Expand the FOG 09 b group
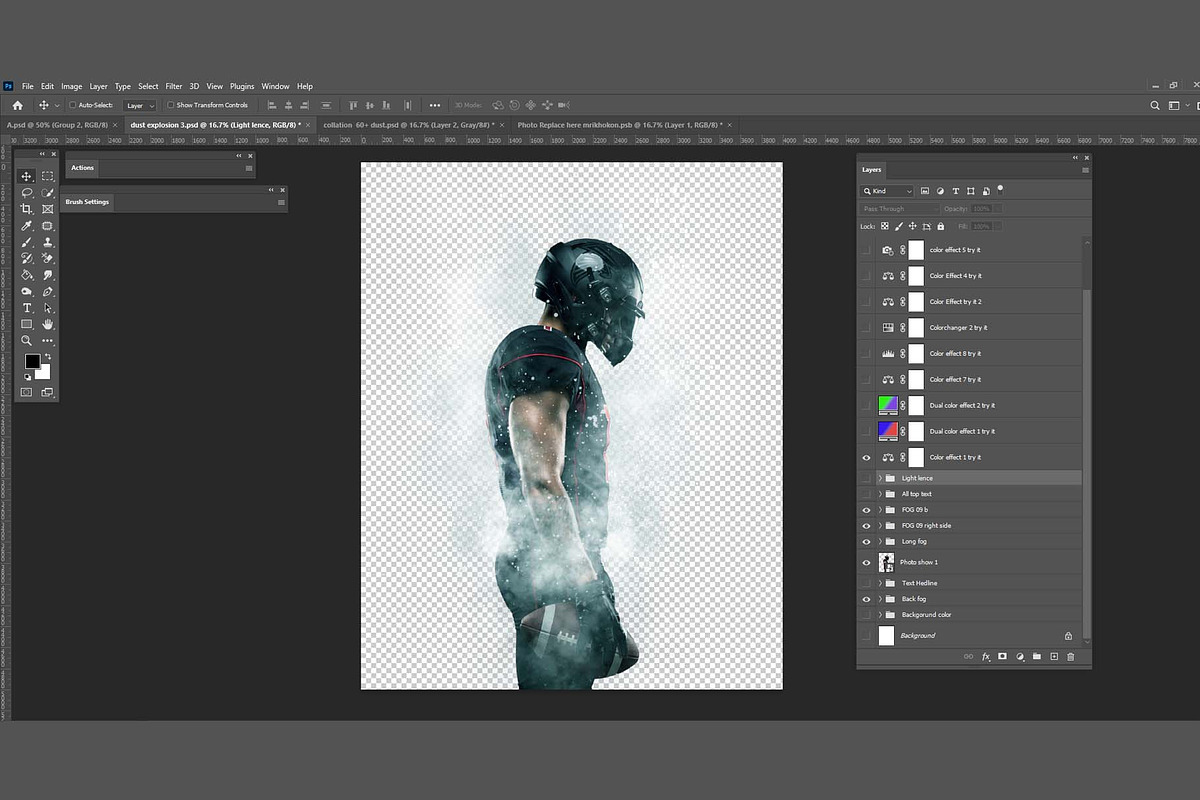The image size is (1200, 800). 880,510
